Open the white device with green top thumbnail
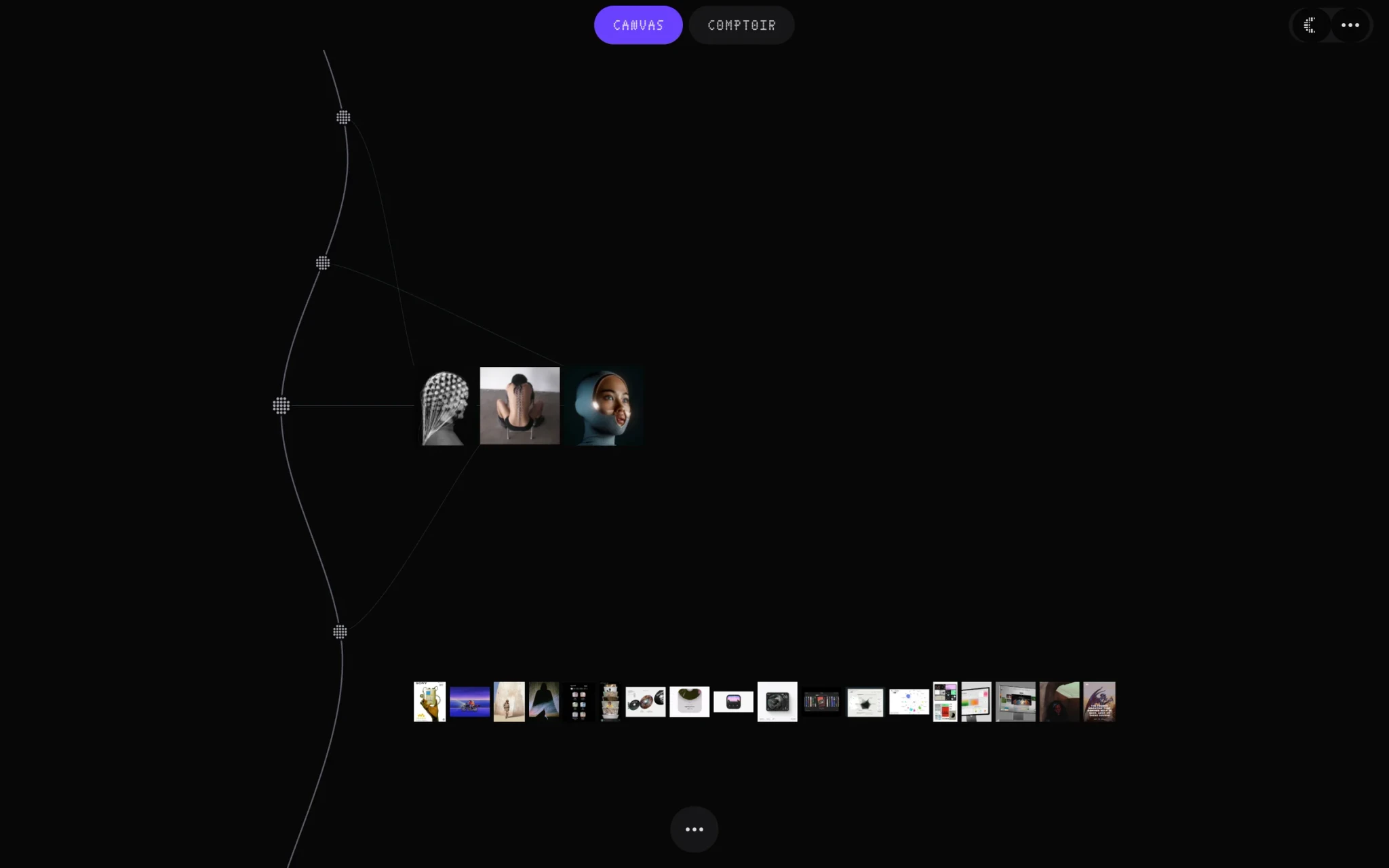 tap(689, 702)
